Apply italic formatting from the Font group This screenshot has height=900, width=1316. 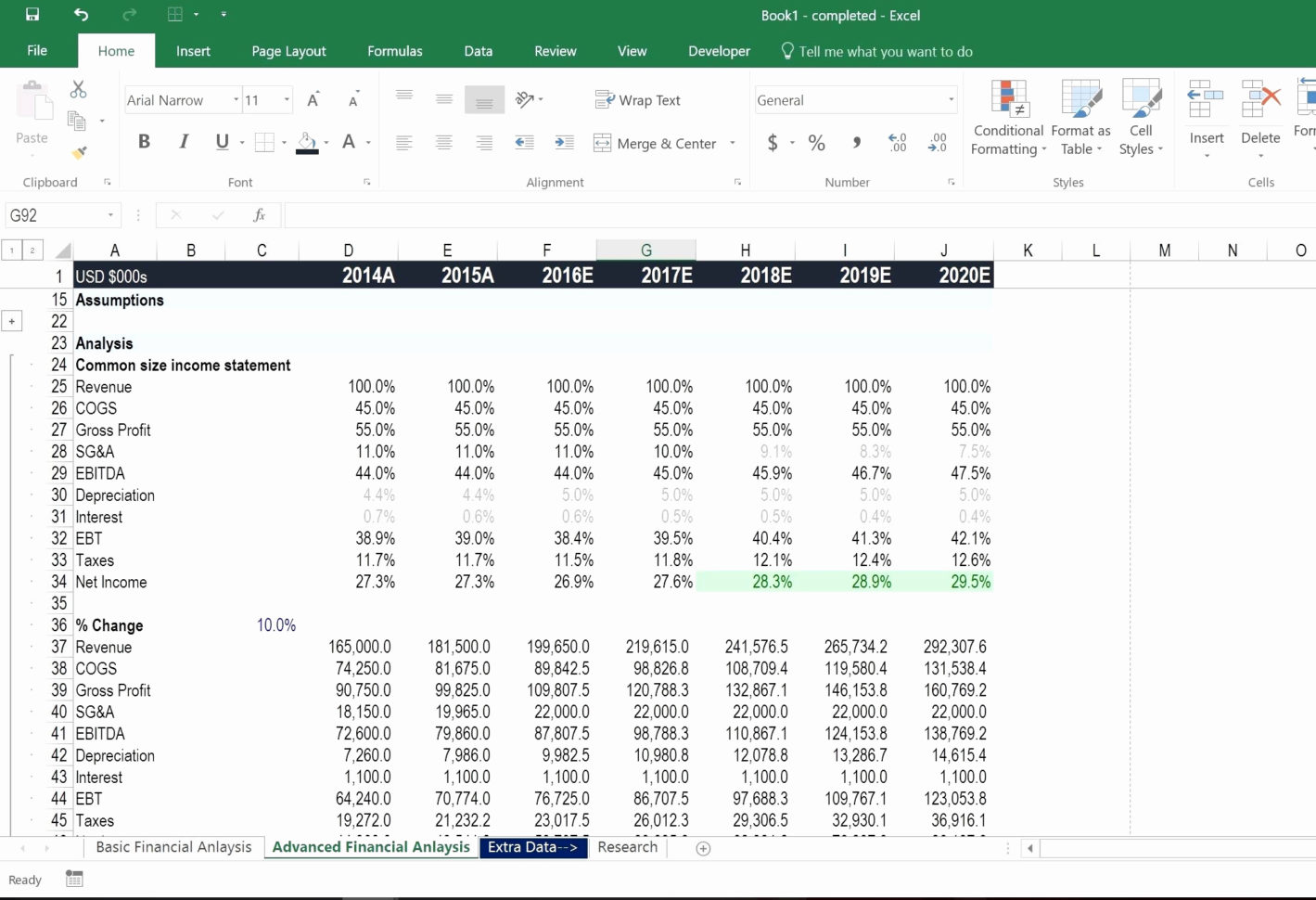(183, 141)
